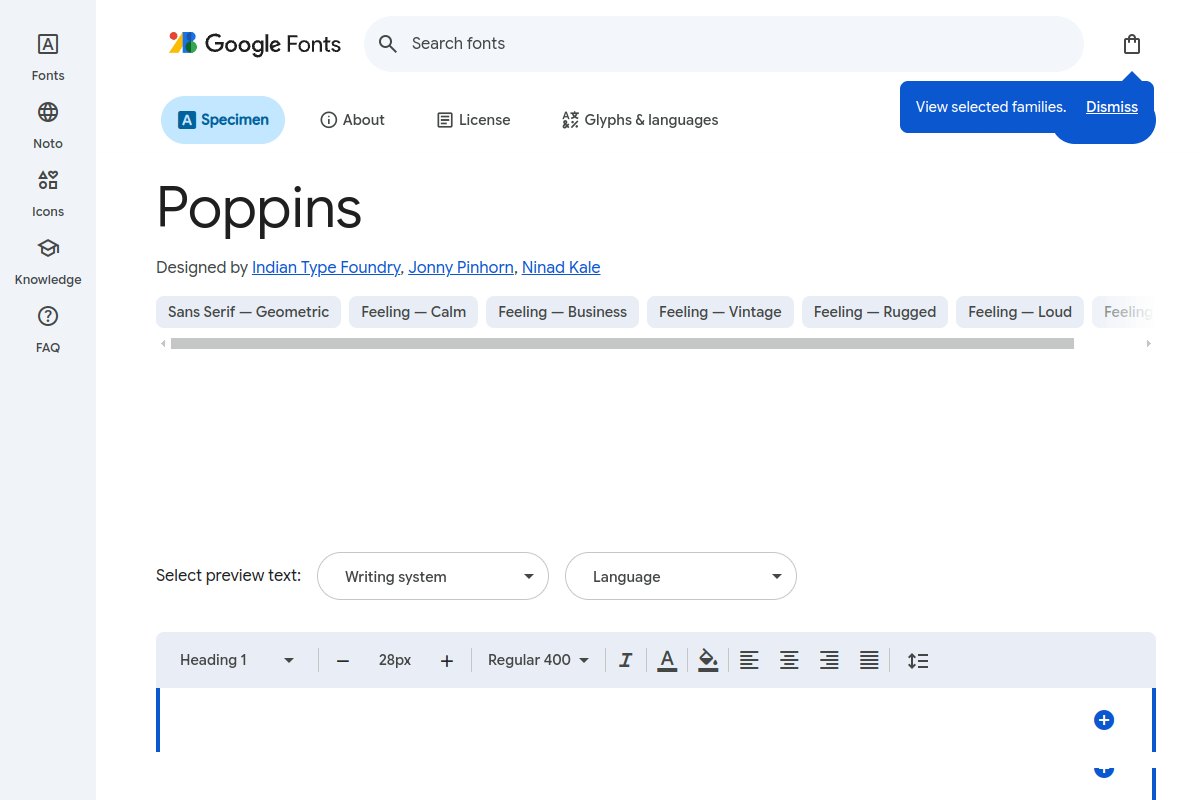Open the highlight color control
Screen dimensions: 1200x800
click(x=708, y=660)
